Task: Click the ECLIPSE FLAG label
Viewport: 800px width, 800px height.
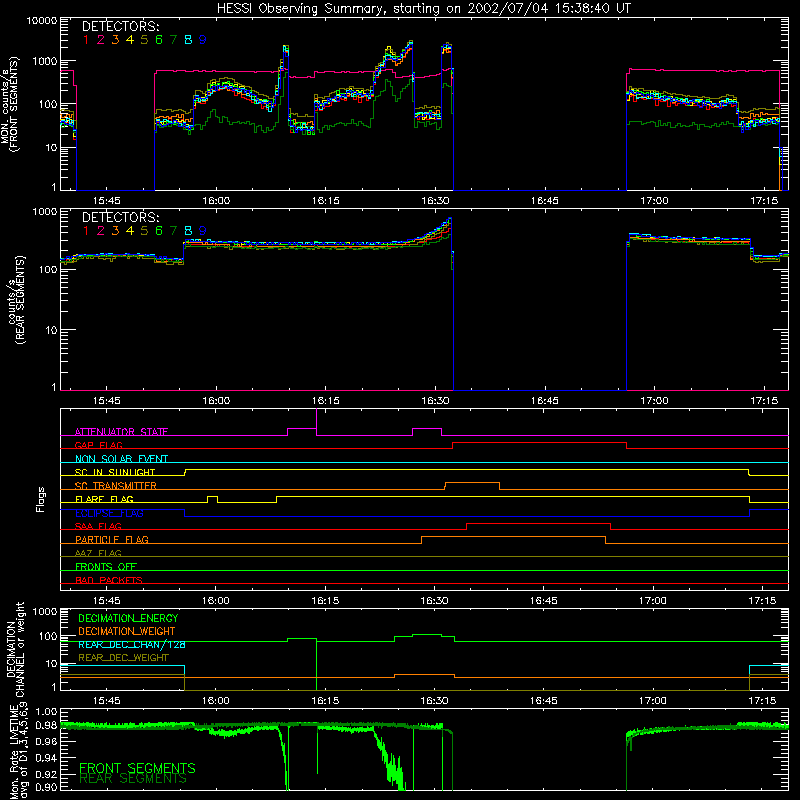Action: tap(109, 513)
